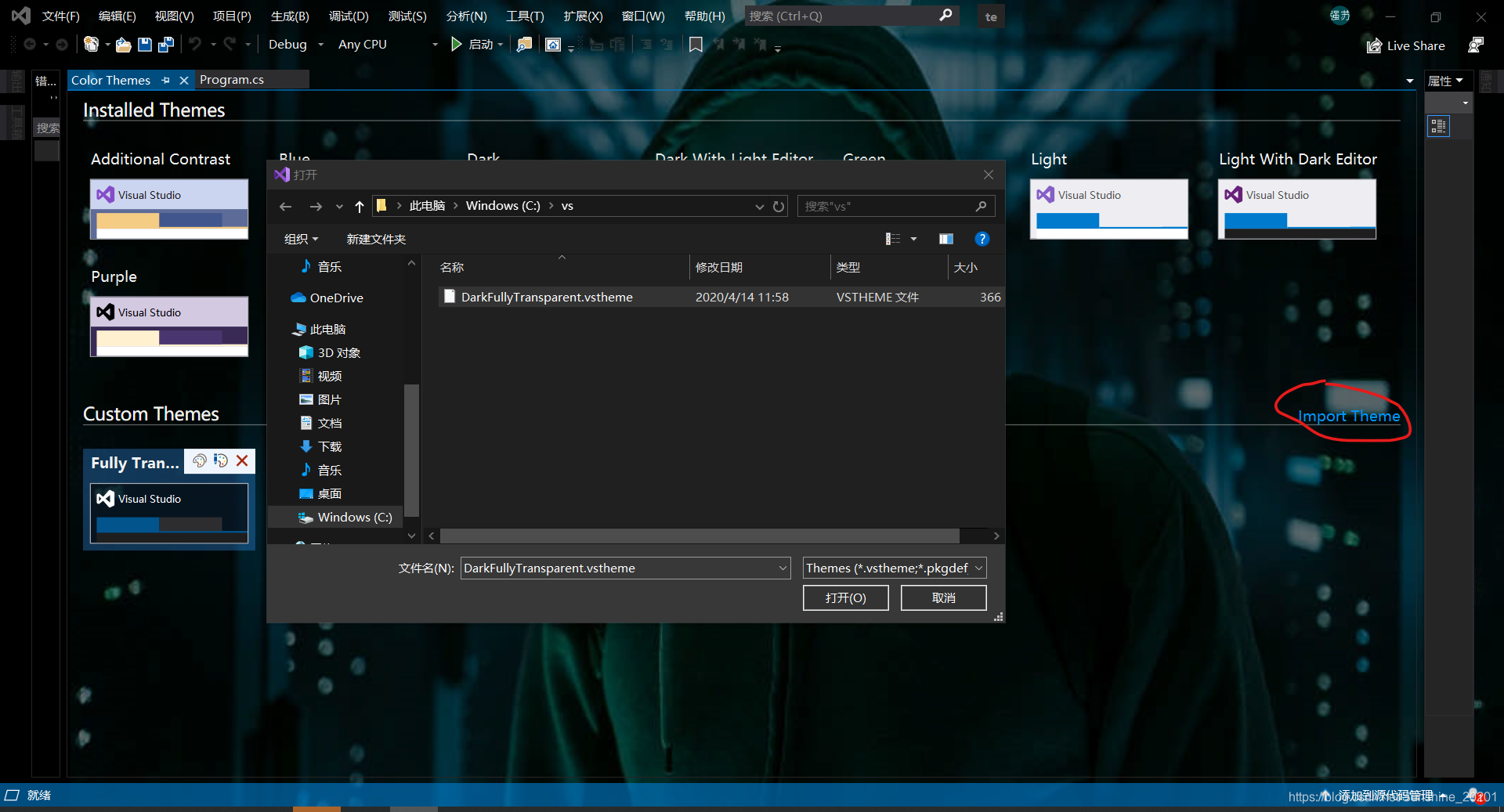Open the document tabs overflow dropdown
The image size is (1504, 812).
coord(1410,81)
